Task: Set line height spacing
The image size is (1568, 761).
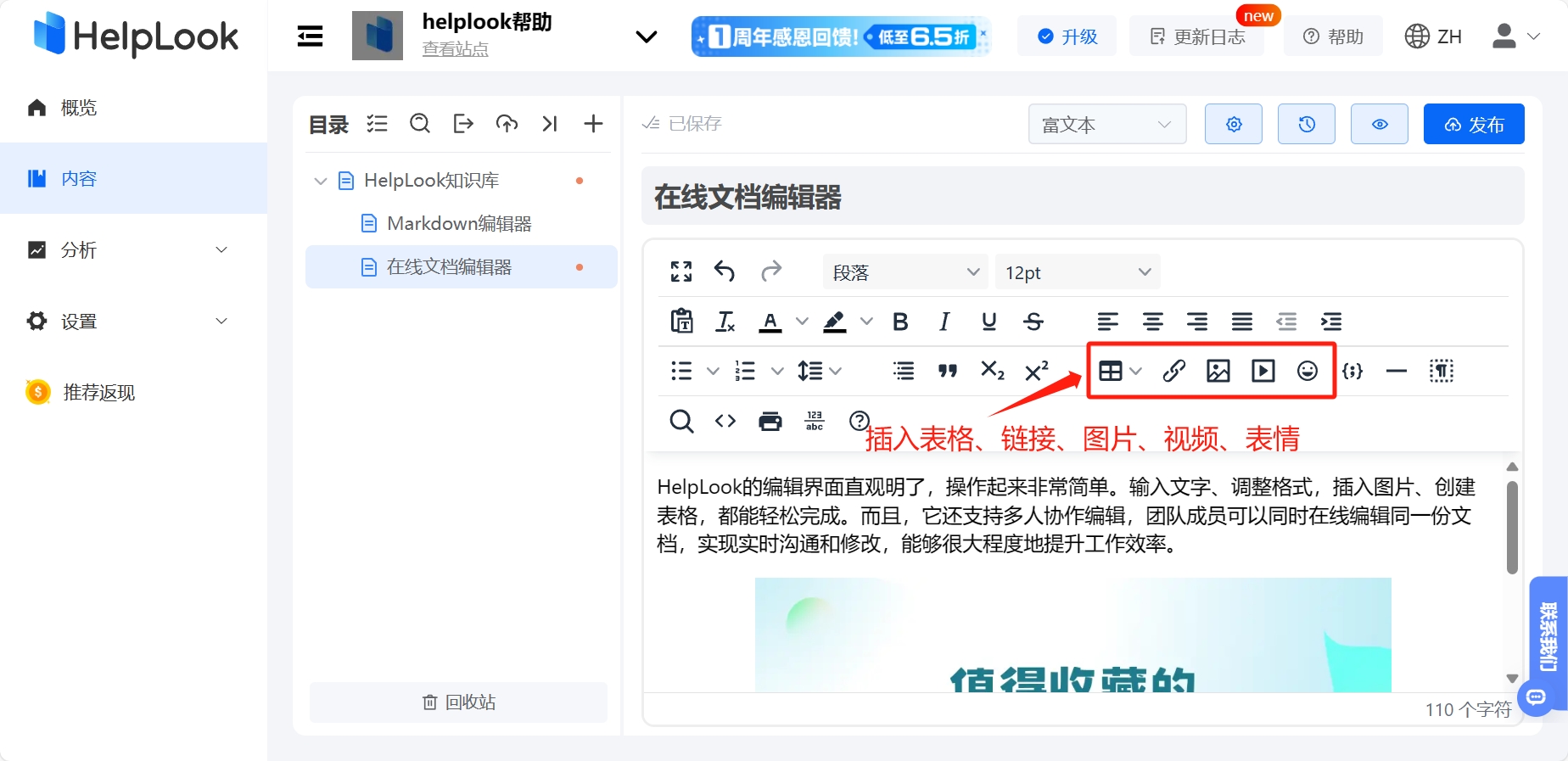Action: (810, 371)
